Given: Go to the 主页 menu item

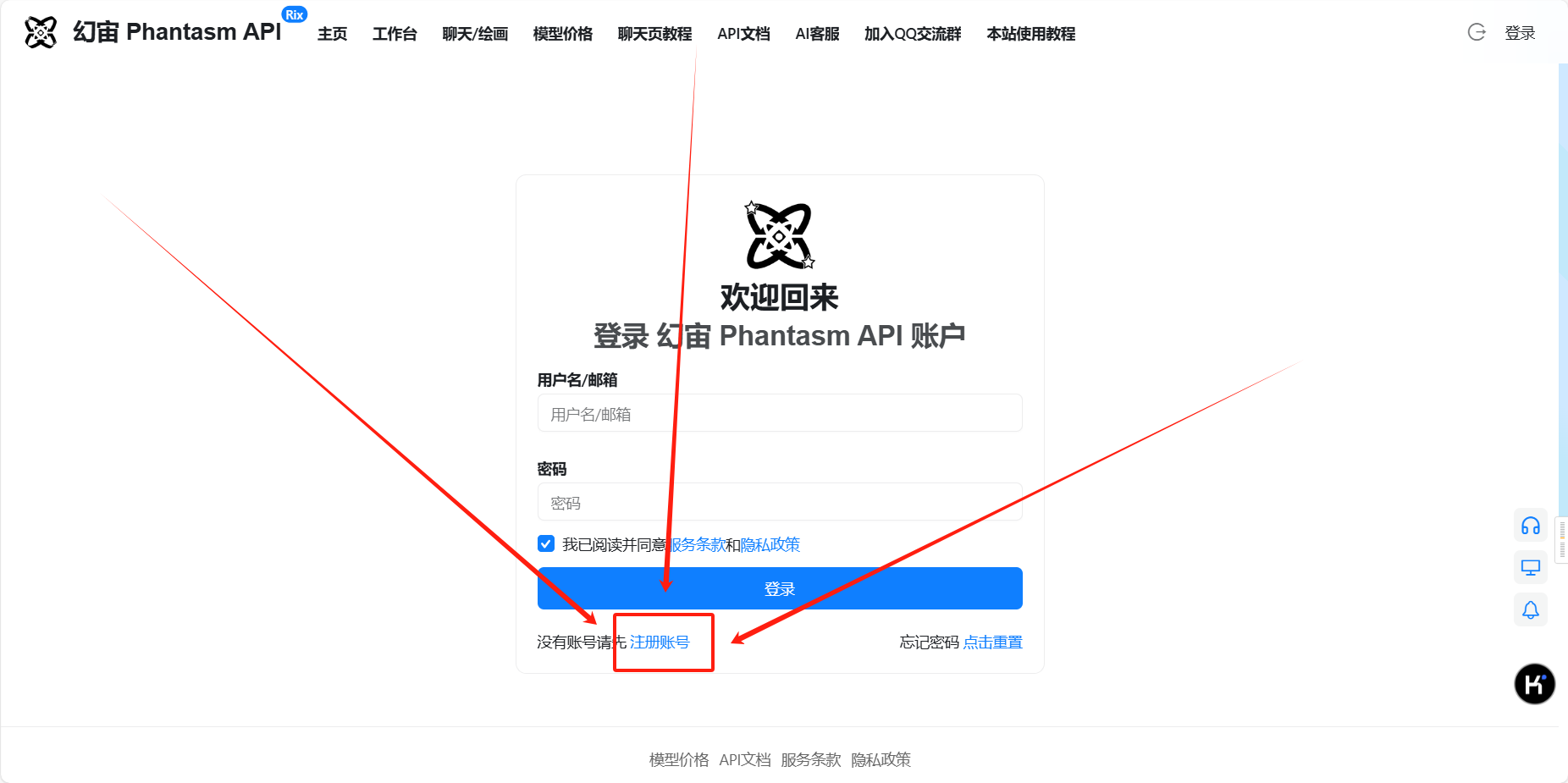Looking at the screenshot, I should [333, 34].
